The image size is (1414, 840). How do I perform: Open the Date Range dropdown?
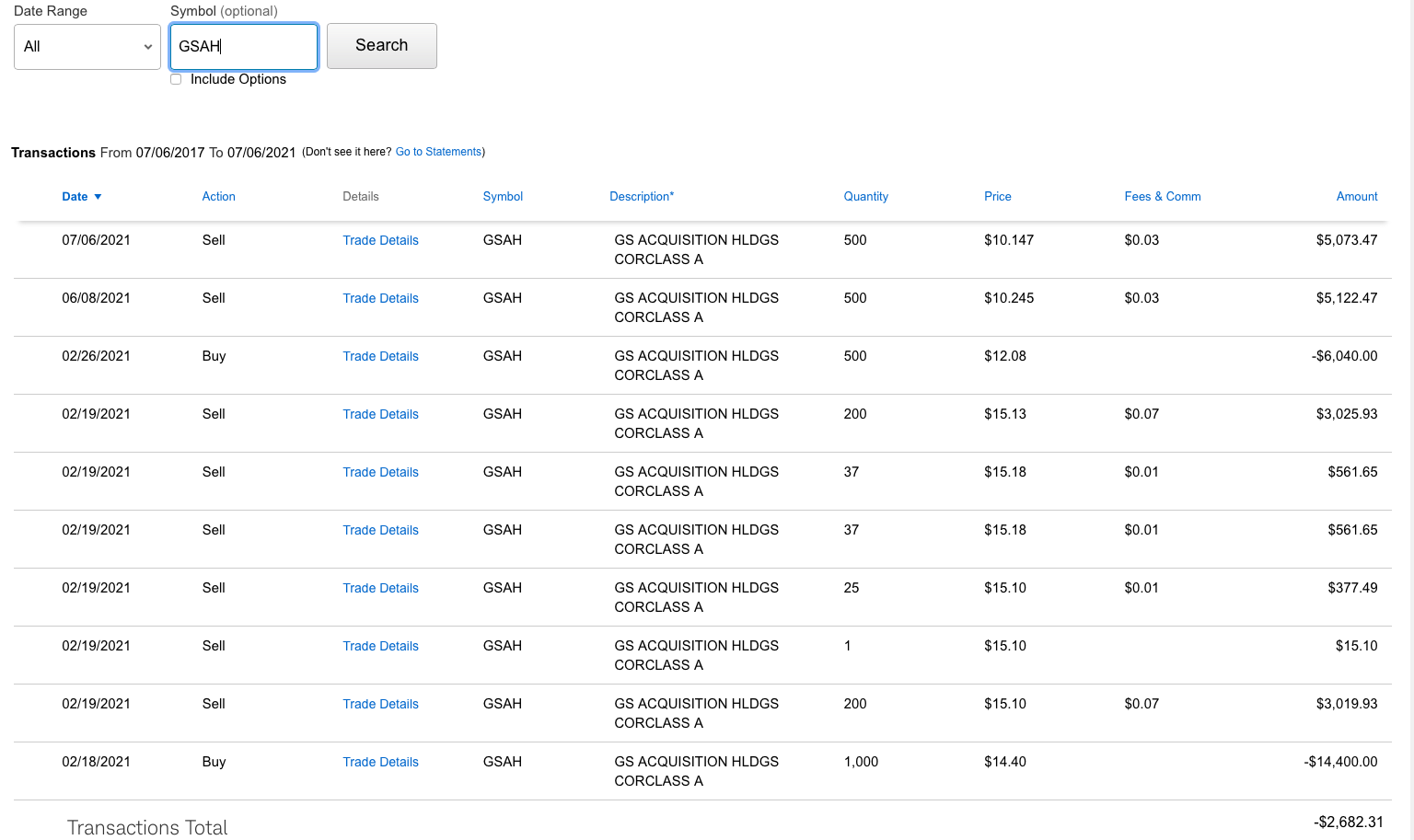tap(87, 47)
